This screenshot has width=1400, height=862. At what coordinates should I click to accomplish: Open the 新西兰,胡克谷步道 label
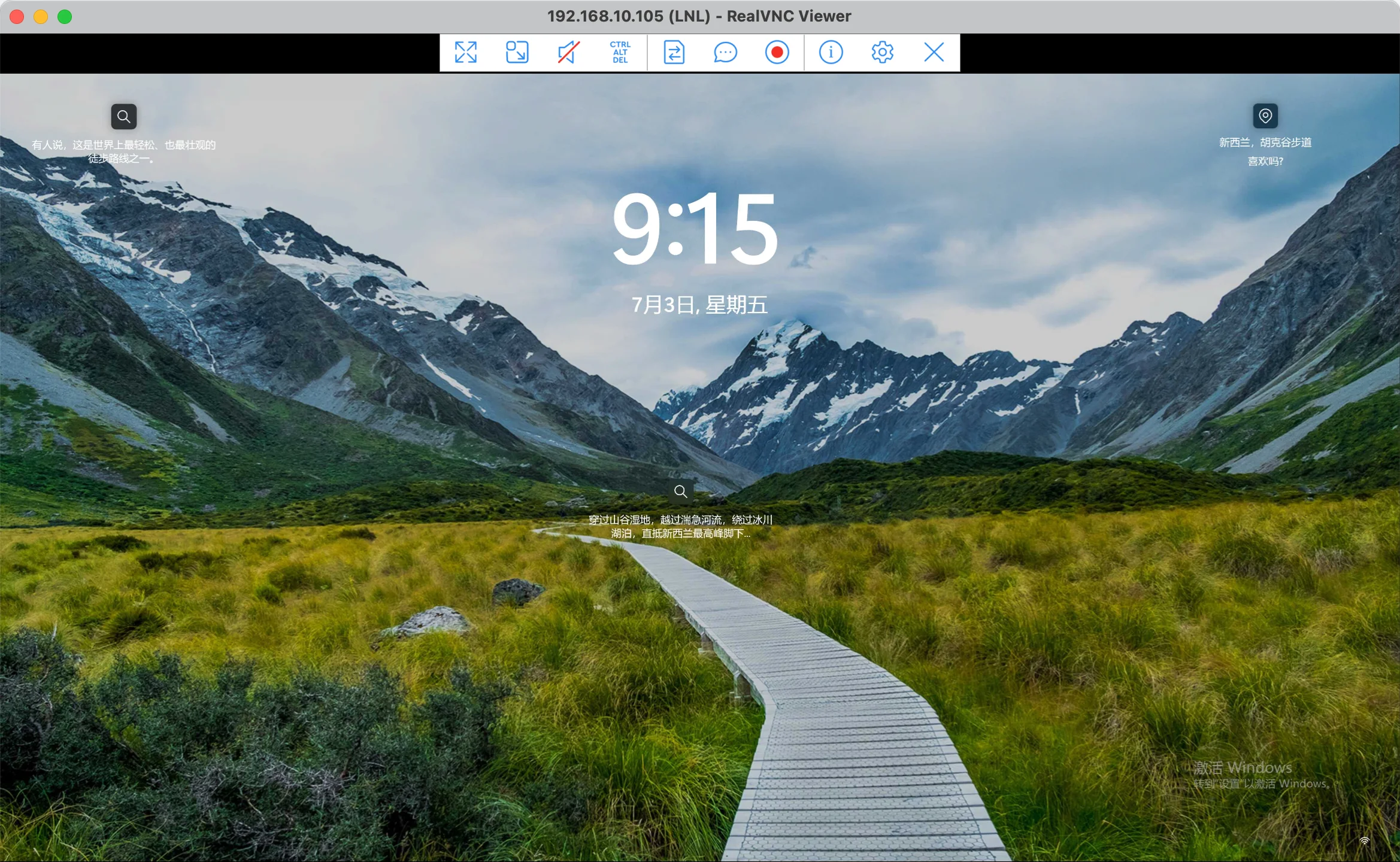(1265, 142)
